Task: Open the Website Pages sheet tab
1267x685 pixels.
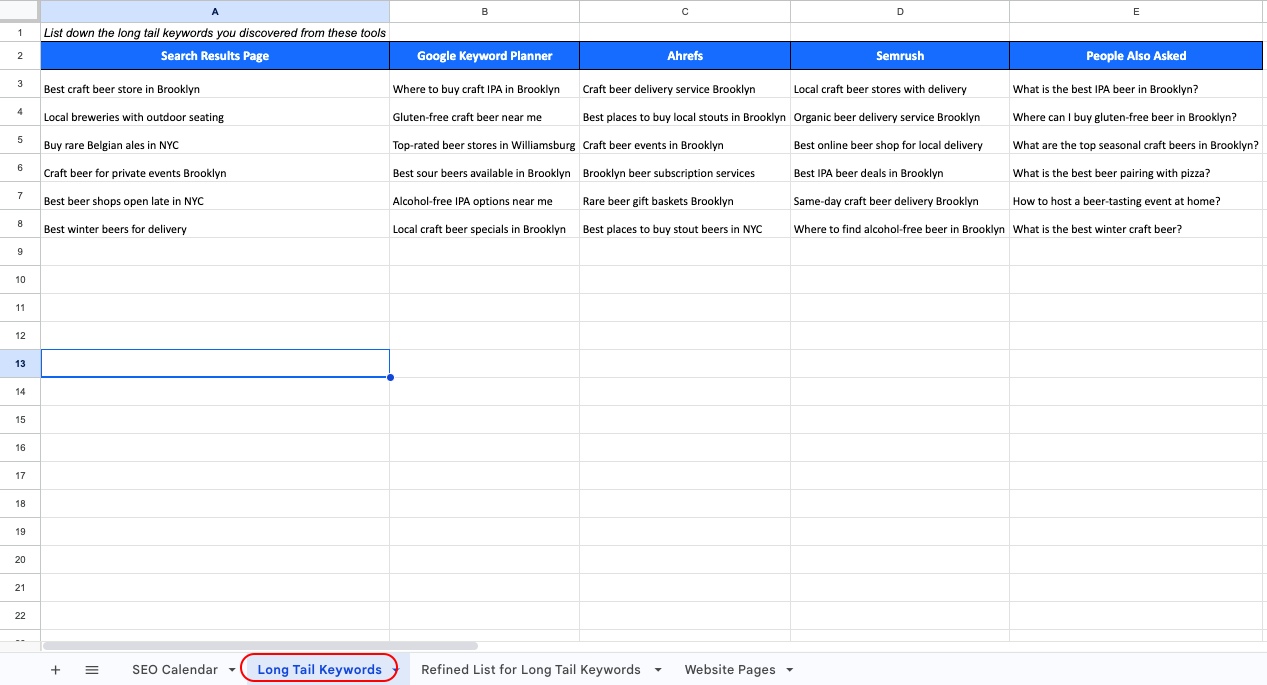Action: coord(729,670)
